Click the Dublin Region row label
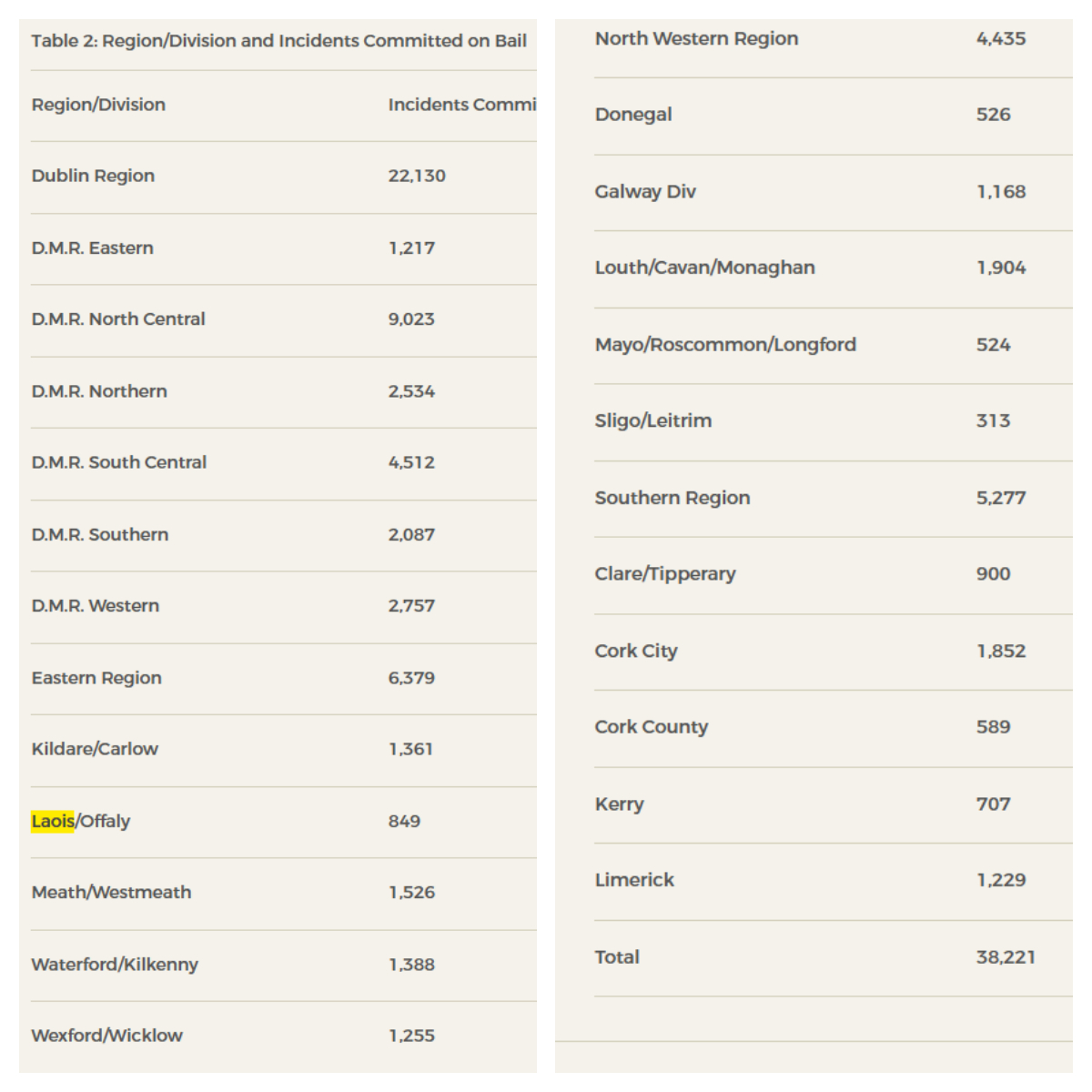 [x=93, y=176]
